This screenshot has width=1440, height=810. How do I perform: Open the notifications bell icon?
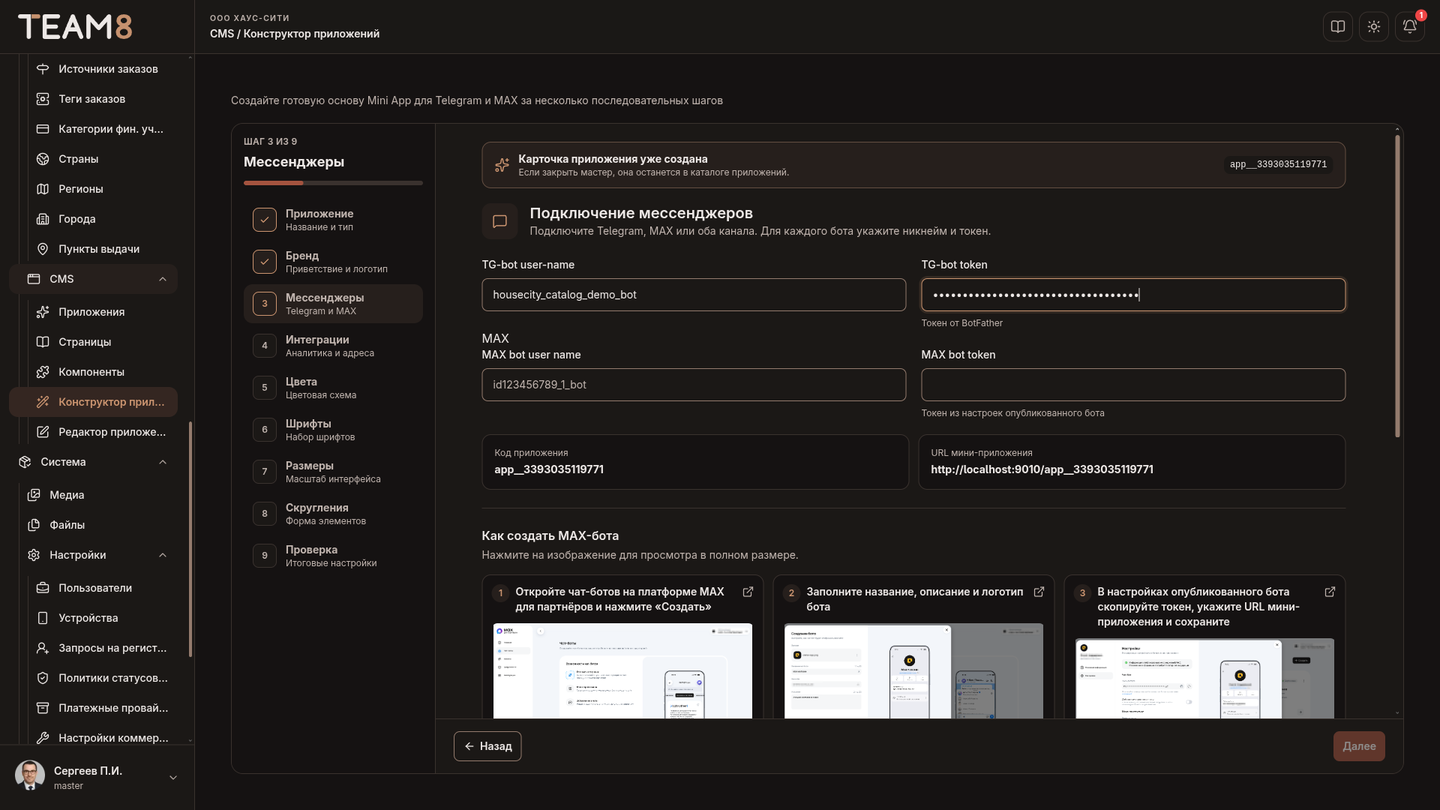click(x=1409, y=27)
